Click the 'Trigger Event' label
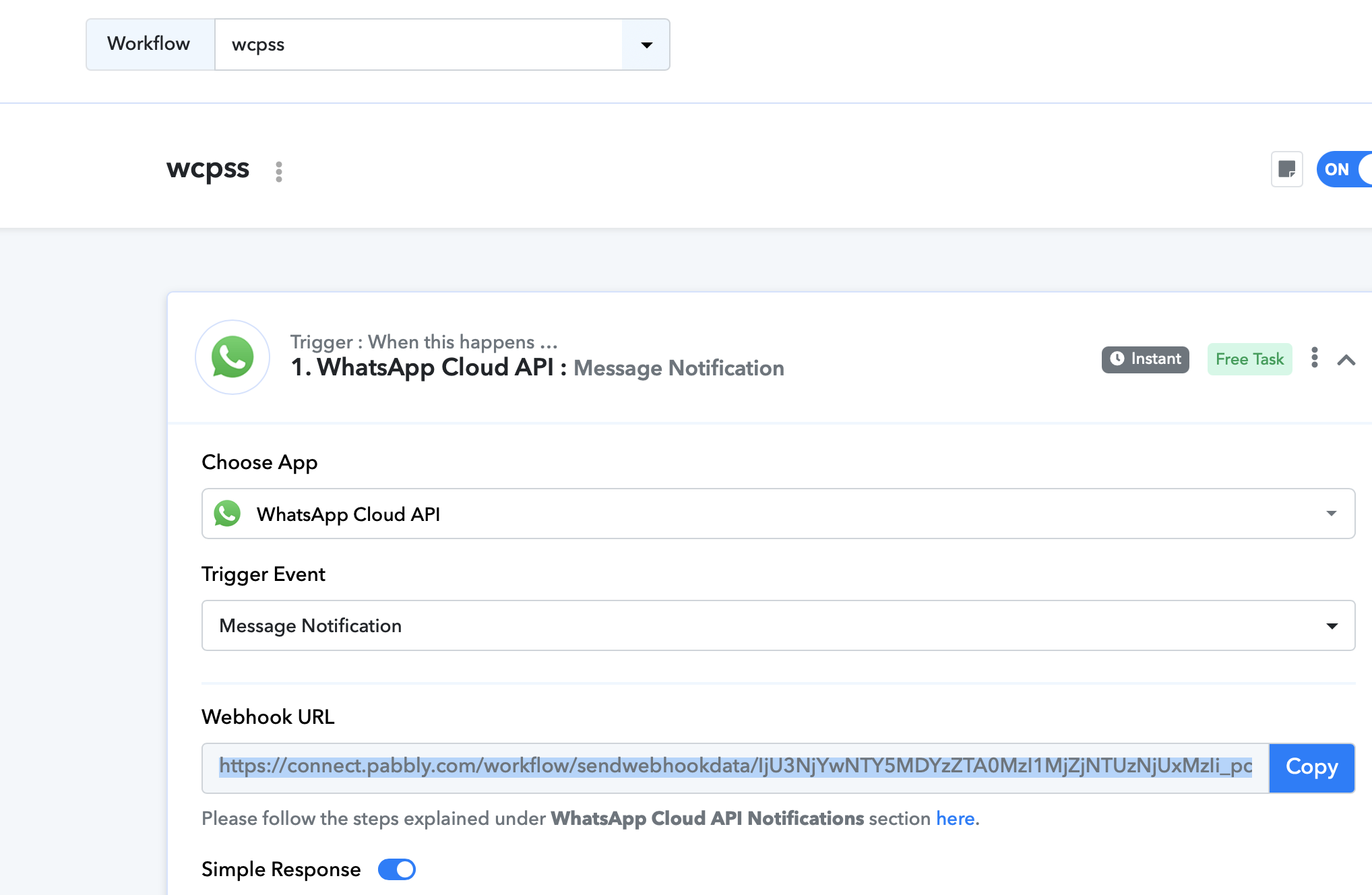Image resolution: width=1372 pixels, height=895 pixels. [x=263, y=574]
